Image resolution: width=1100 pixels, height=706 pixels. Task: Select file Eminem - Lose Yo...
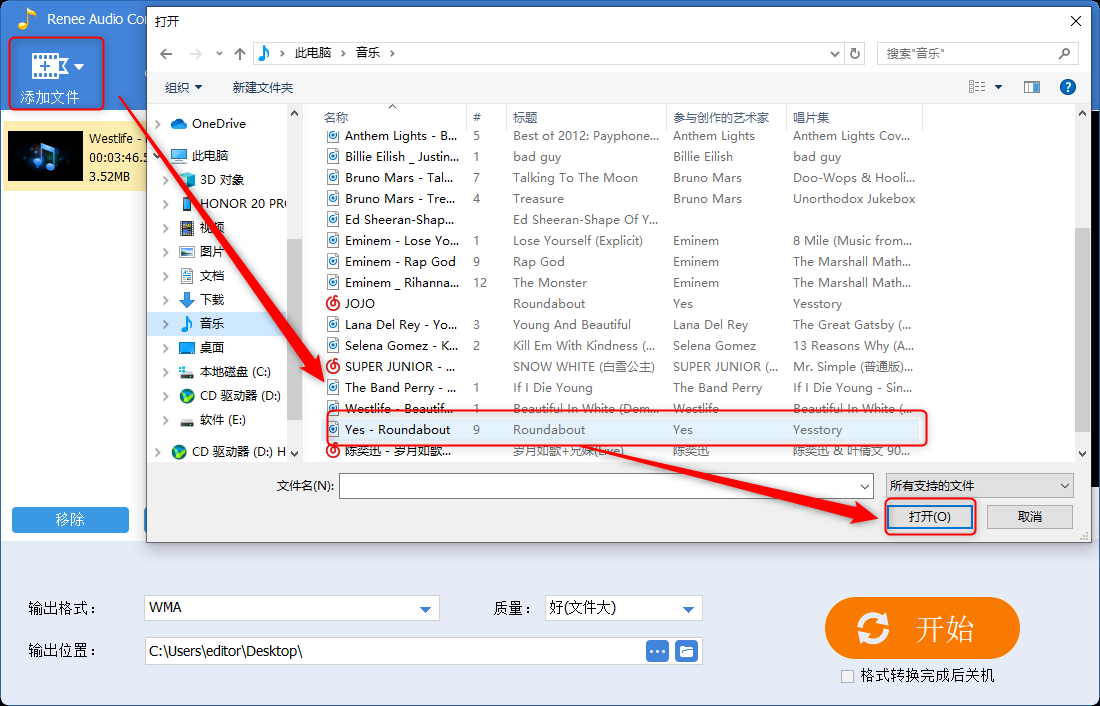pyautogui.click(x=402, y=241)
